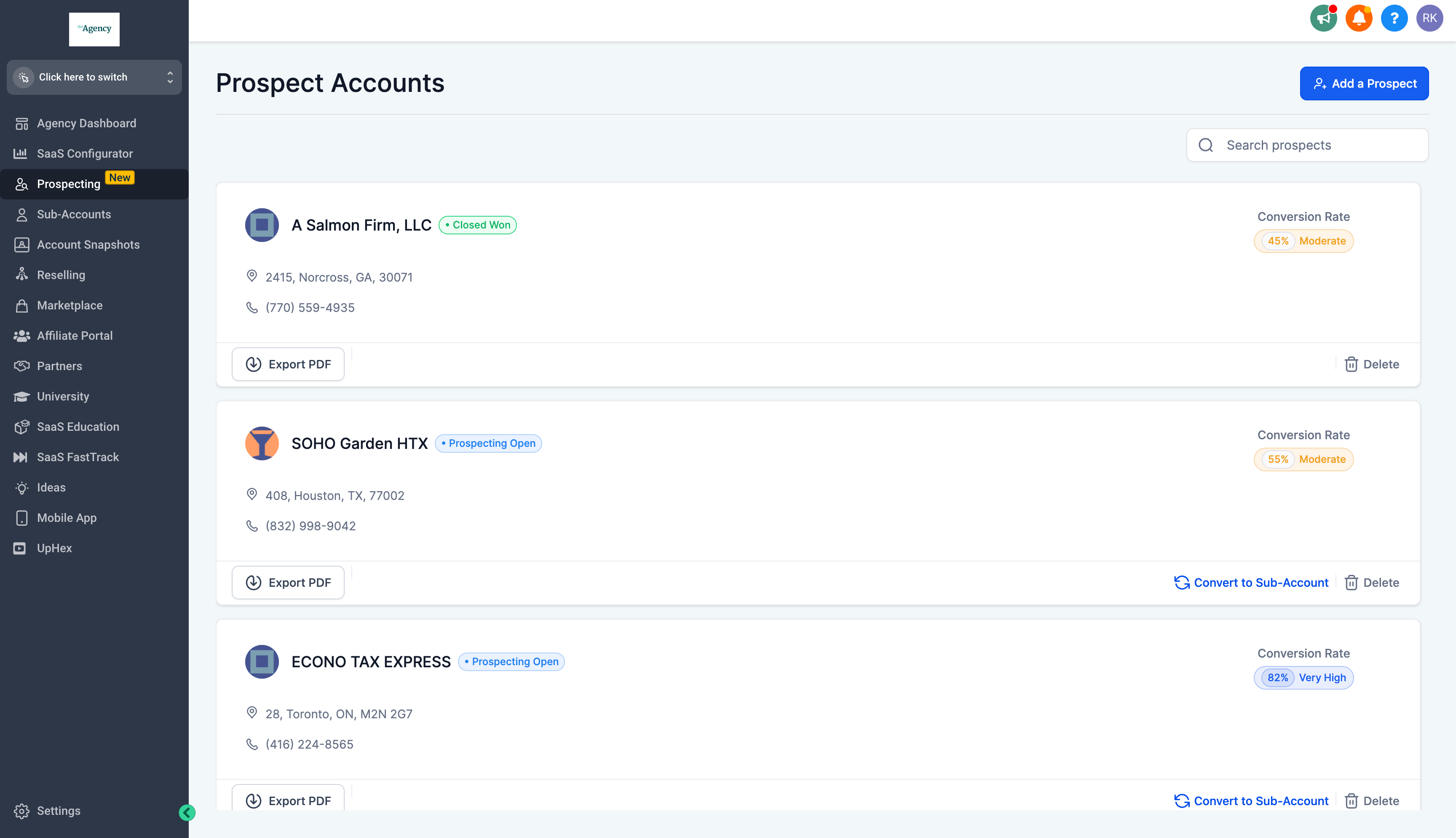Click the Ideas lightbulb icon in sidebar

point(21,487)
